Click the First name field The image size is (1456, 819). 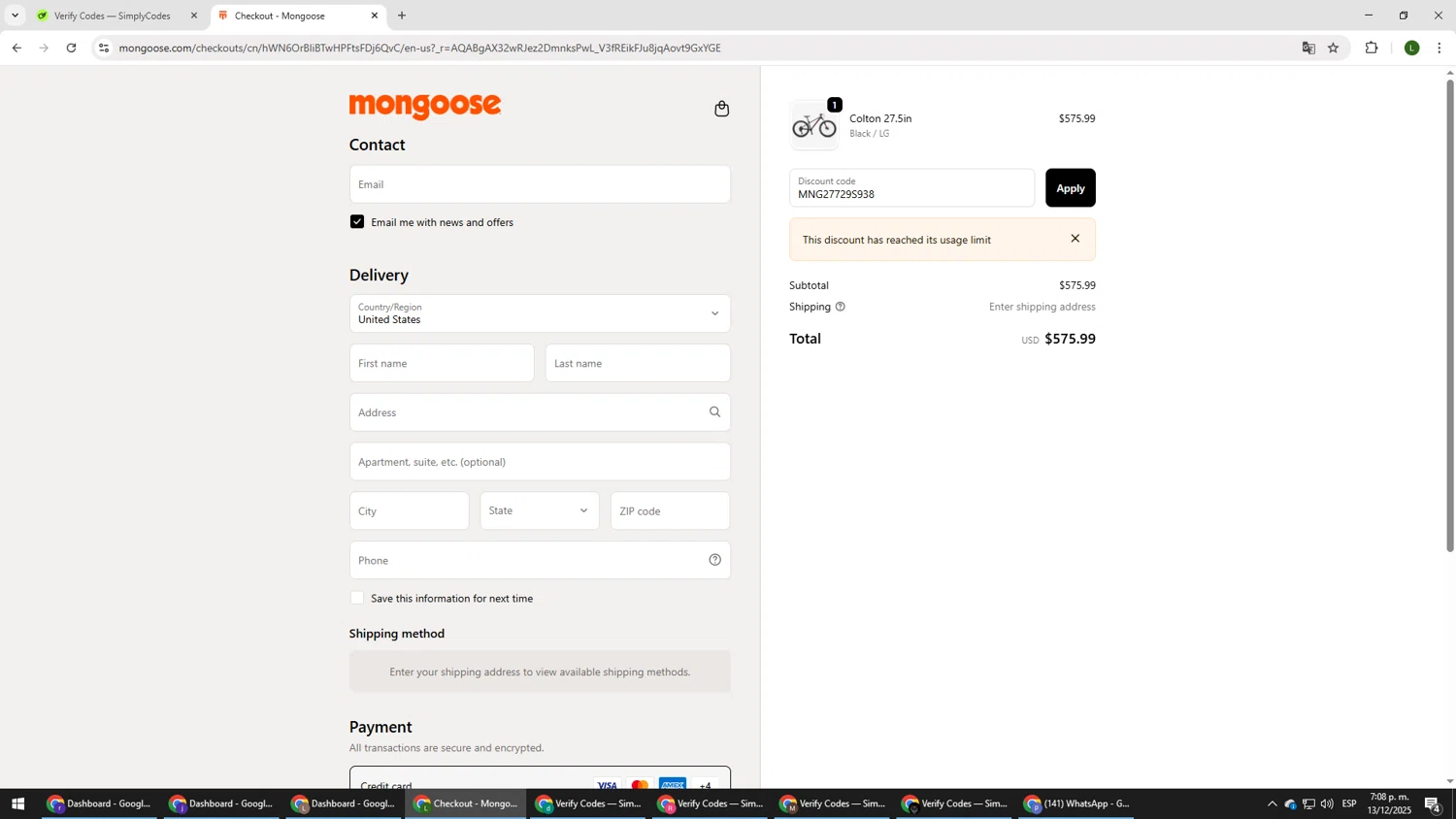pyautogui.click(x=442, y=363)
